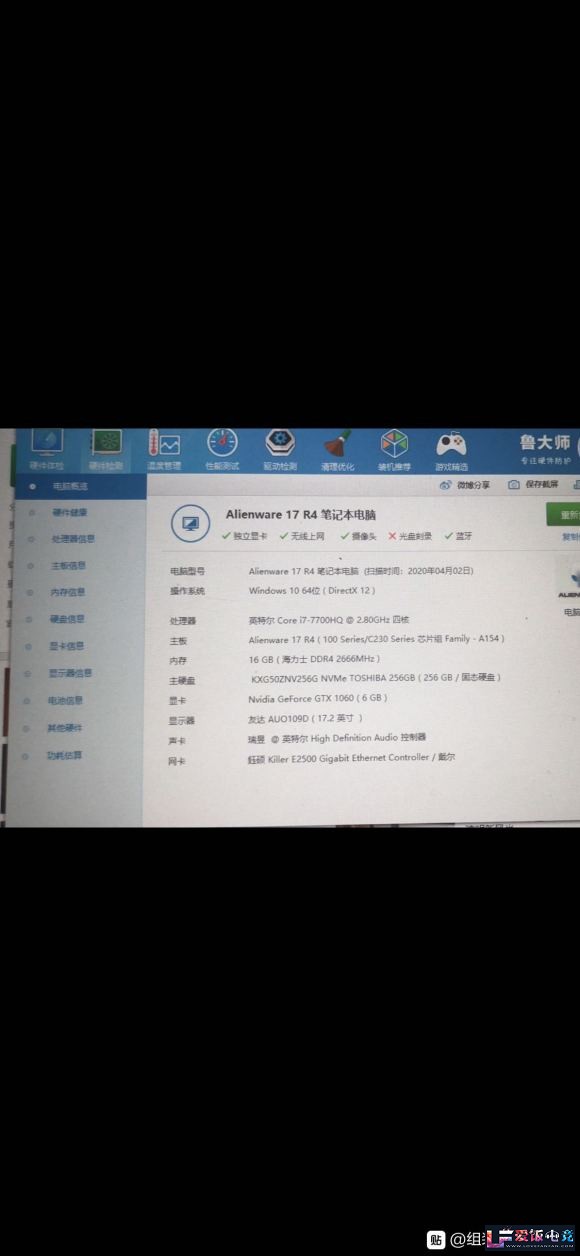Open 硬件健康 sidebar entry

pyautogui.click(x=70, y=512)
